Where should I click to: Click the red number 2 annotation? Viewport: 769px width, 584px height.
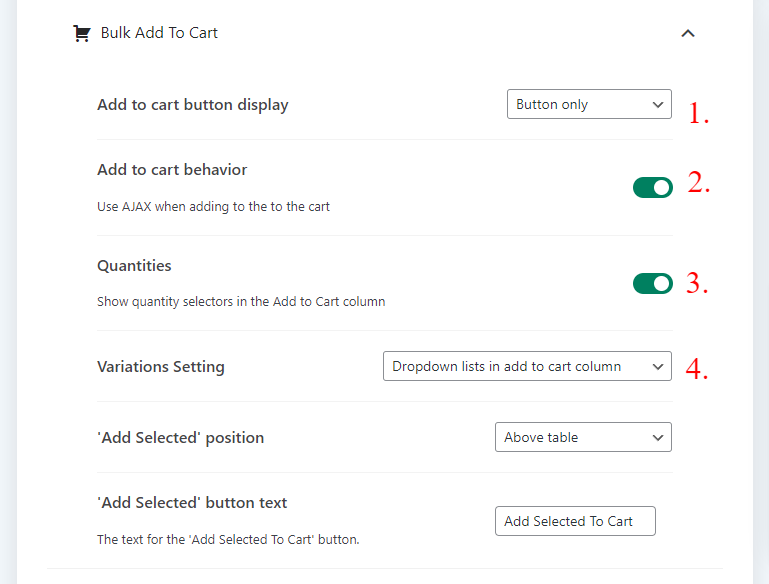tap(698, 183)
